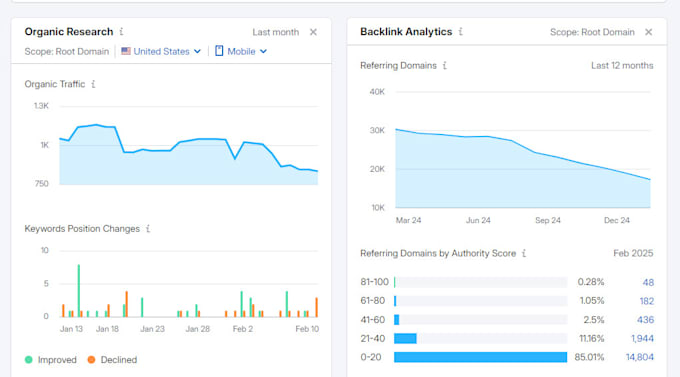Image resolution: width=680 pixels, height=377 pixels.
Task: Click info icon next to Backlink Analytics title
Action: [461, 32]
